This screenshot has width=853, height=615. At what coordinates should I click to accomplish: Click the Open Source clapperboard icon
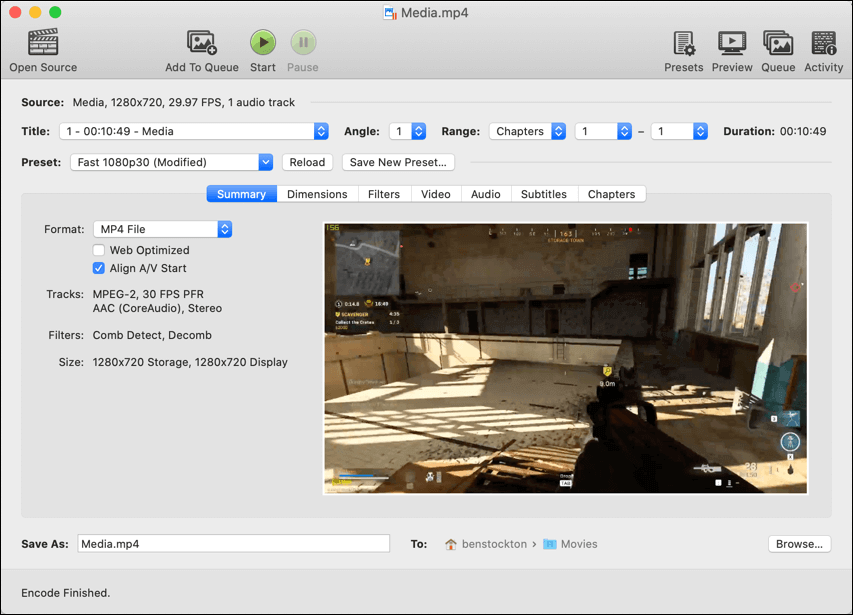(x=43, y=43)
